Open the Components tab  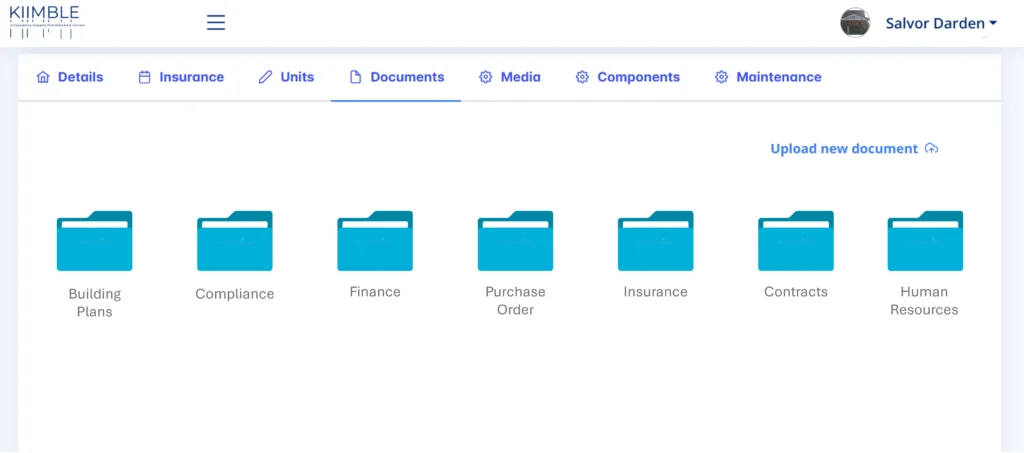coord(628,77)
